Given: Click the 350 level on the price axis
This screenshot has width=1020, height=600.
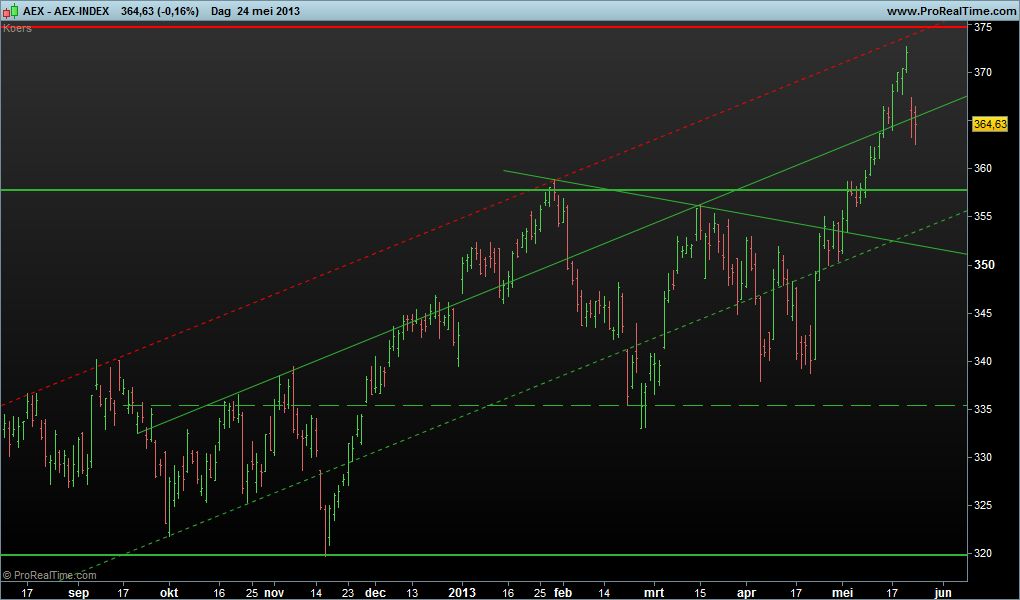Looking at the screenshot, I should pos(982,265).
